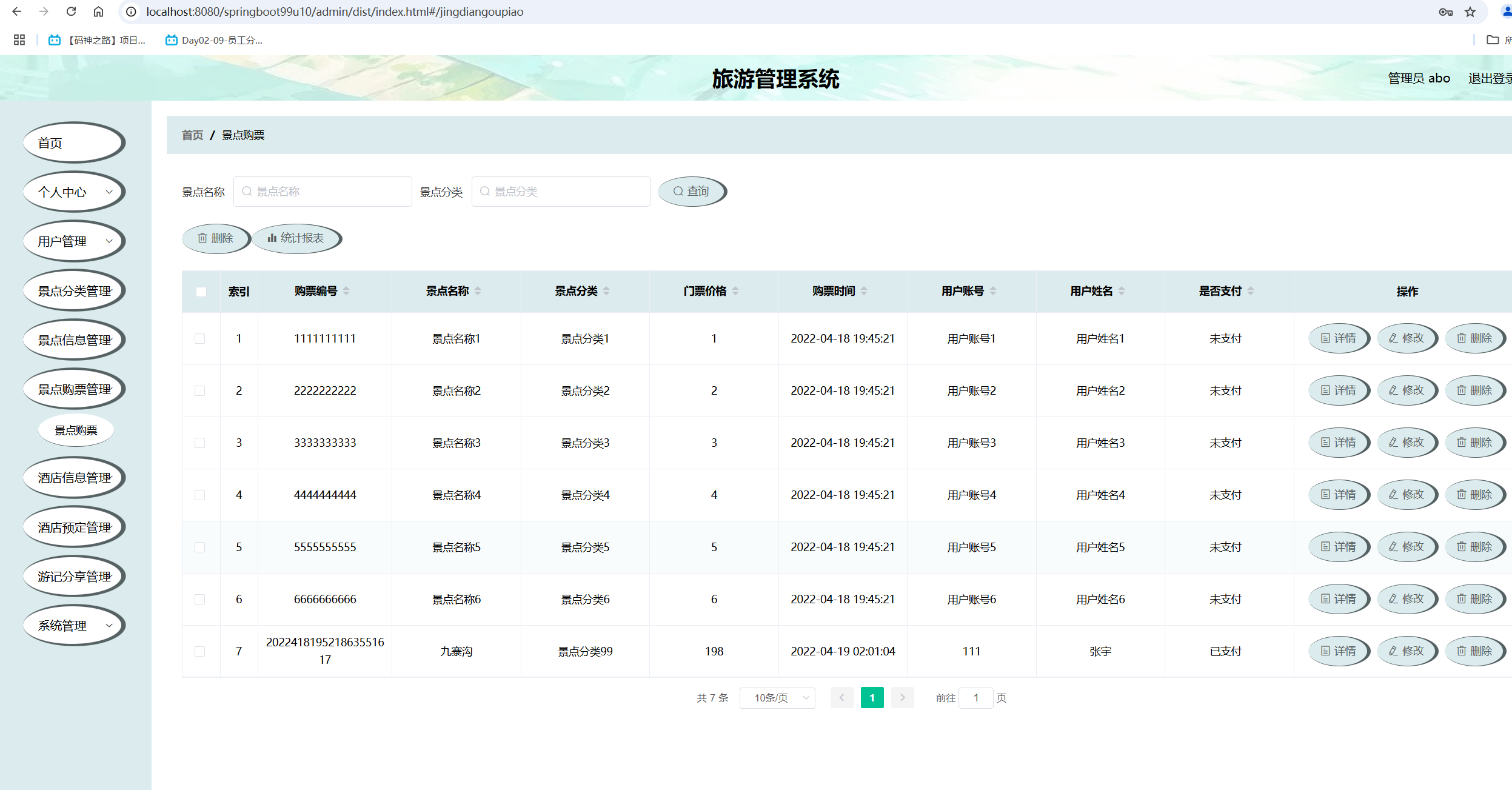This screenshot has width=1512, height=790.
Task: View 详情 for the 九寨沟 ticket
Action: click(x=1339, y=651)
